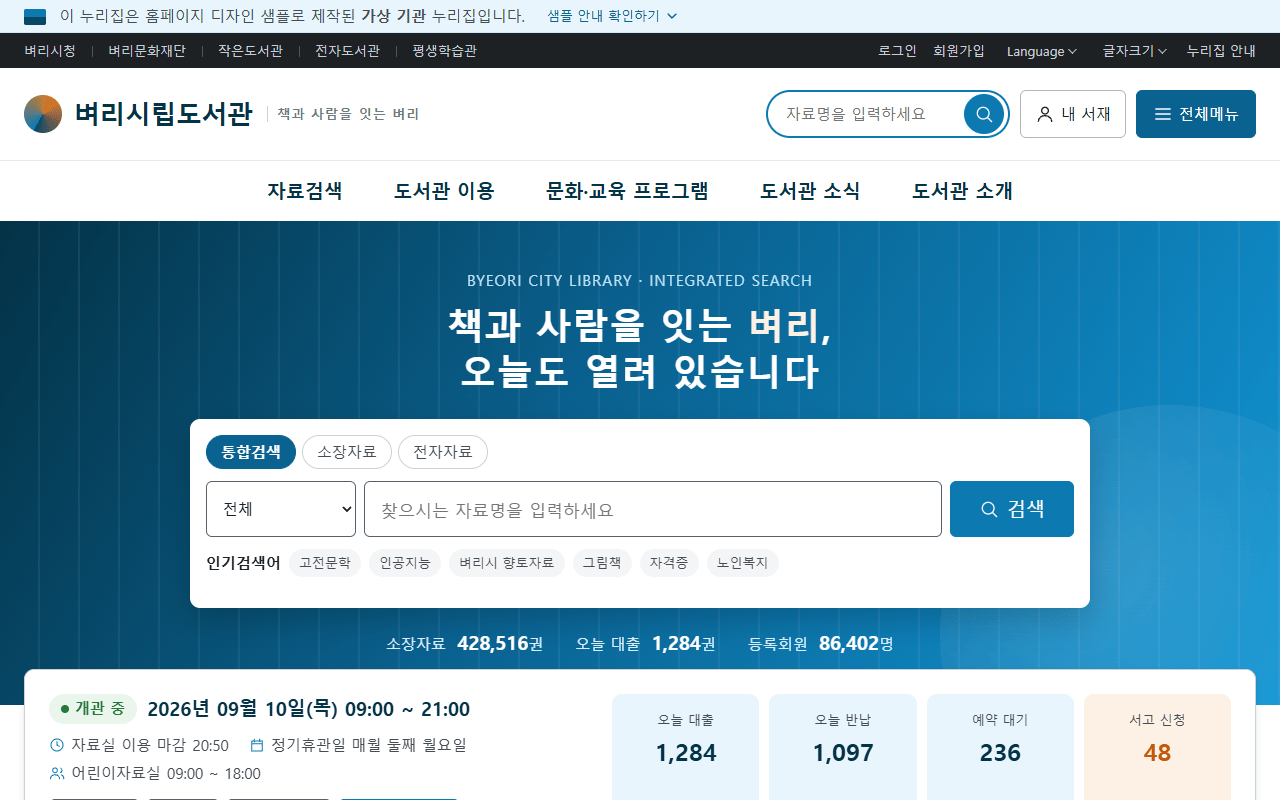
Task: Open 평생학습관 link
Action: [444, 51]
